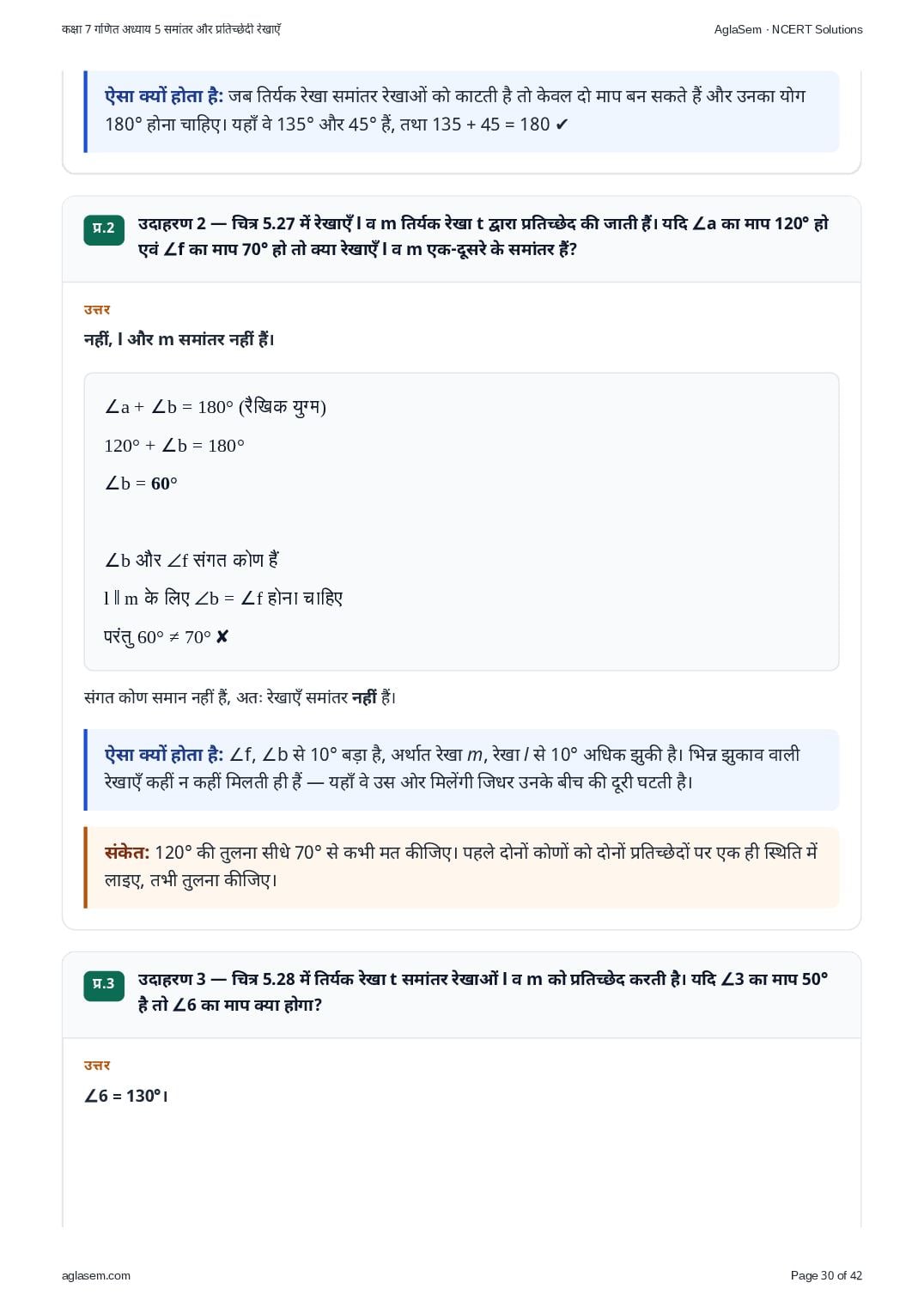Click the green प्र.2 question badge
This screenshot has height=1307, width=924.
point(104,228)
